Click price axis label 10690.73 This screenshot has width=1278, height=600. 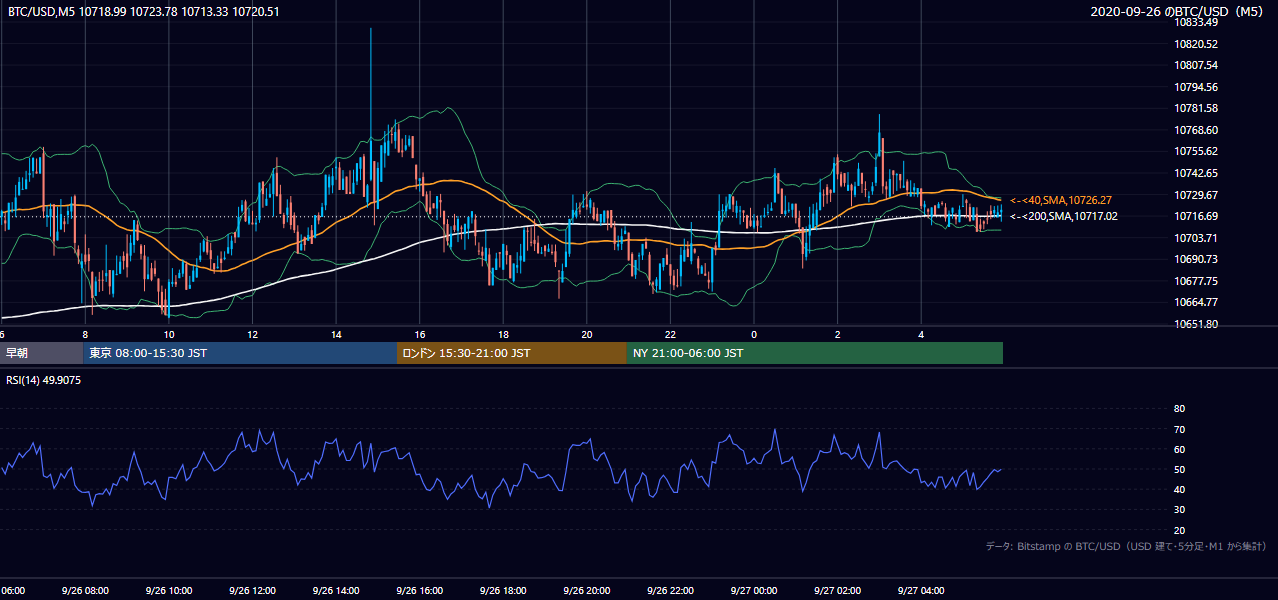(x=1196, y=259)
